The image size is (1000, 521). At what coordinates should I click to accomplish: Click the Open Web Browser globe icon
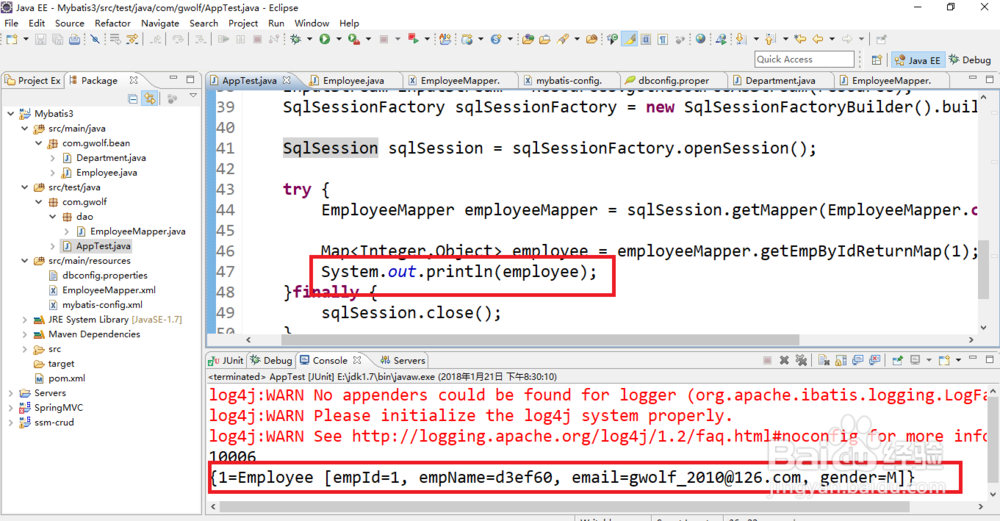click(x=700, y=40)
